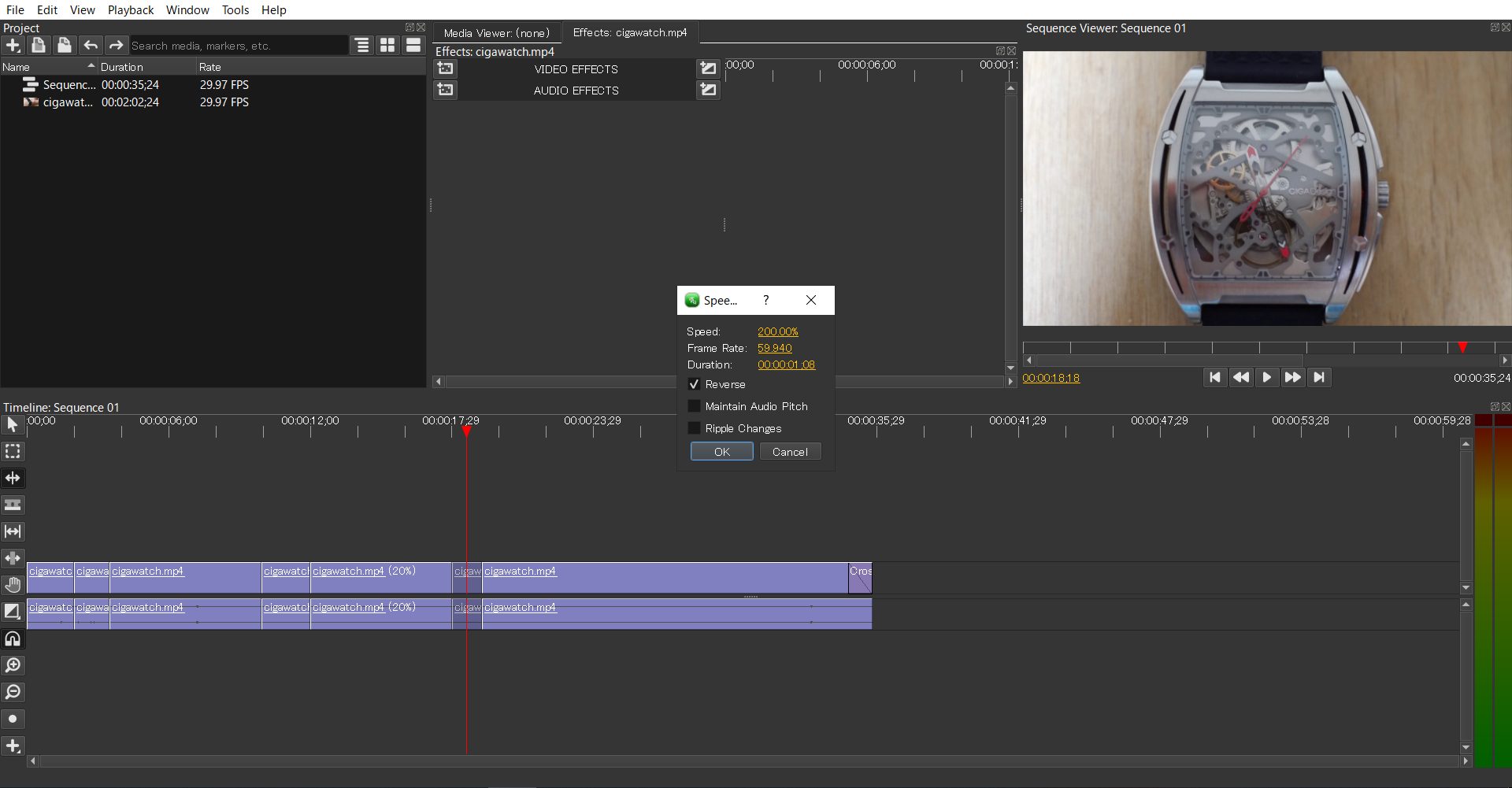Switch to Effects: cigawatch.mp4 tab
Image resolution: width=1512 pixels, height=788 pixels.
630,32
